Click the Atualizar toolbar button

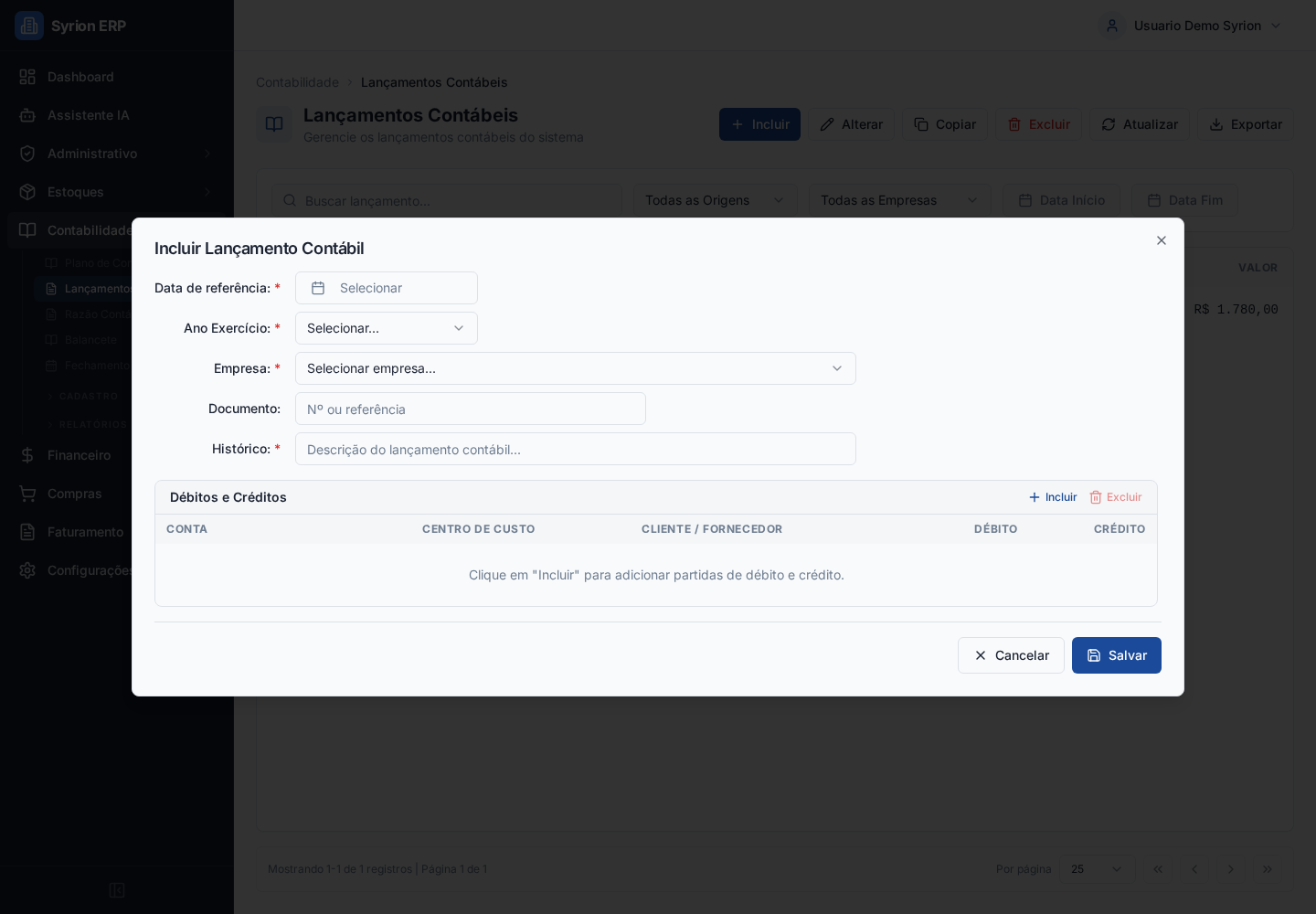(x=1140, y=124)
